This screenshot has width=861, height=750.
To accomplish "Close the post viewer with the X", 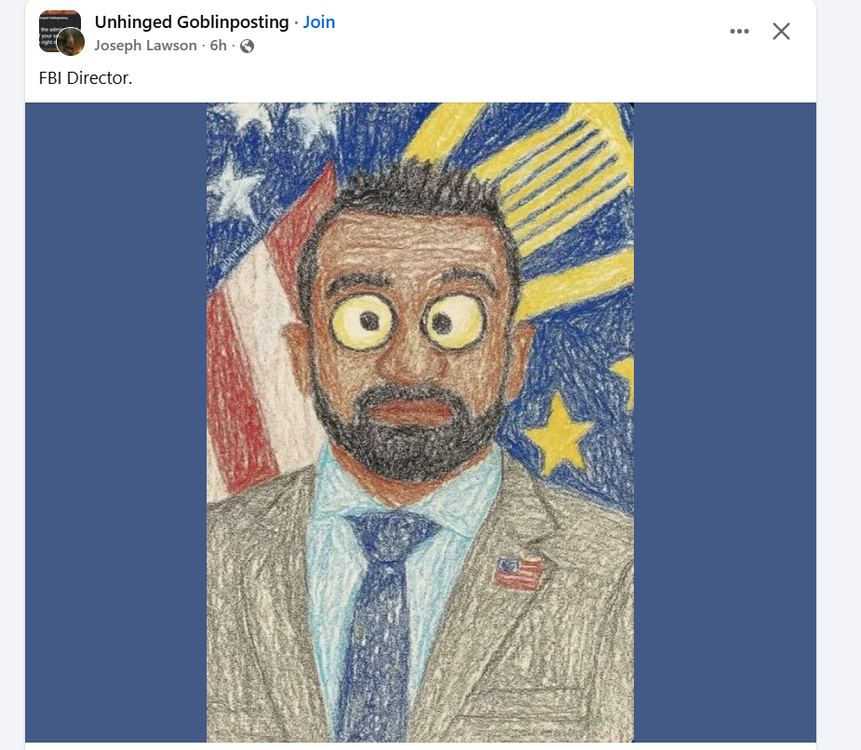I will coord(781,31).
